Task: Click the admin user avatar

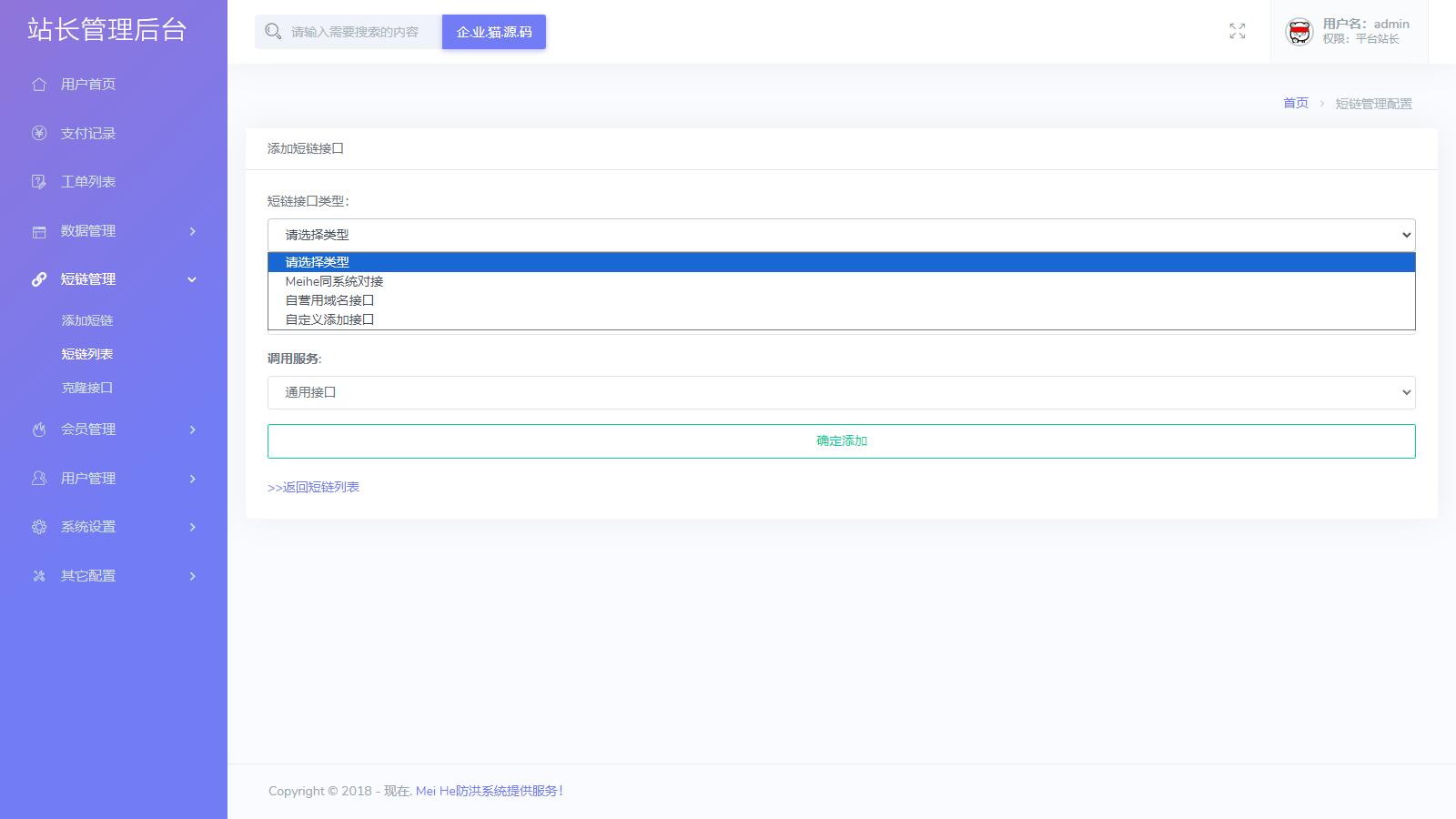Action: 1299,32
